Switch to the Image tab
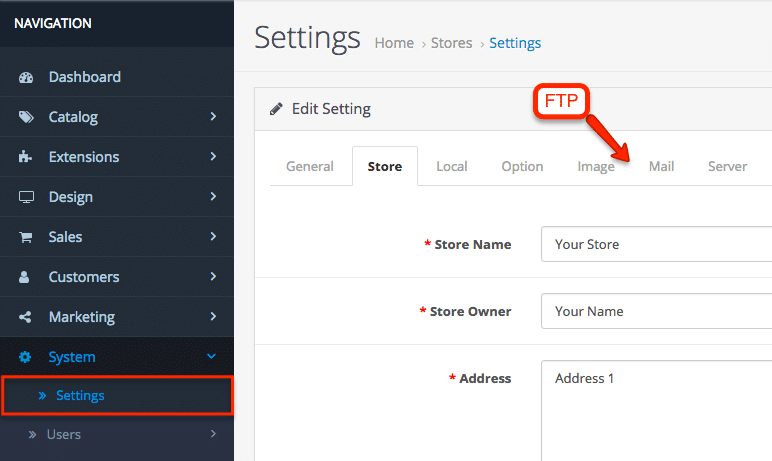 coord(596,166)
